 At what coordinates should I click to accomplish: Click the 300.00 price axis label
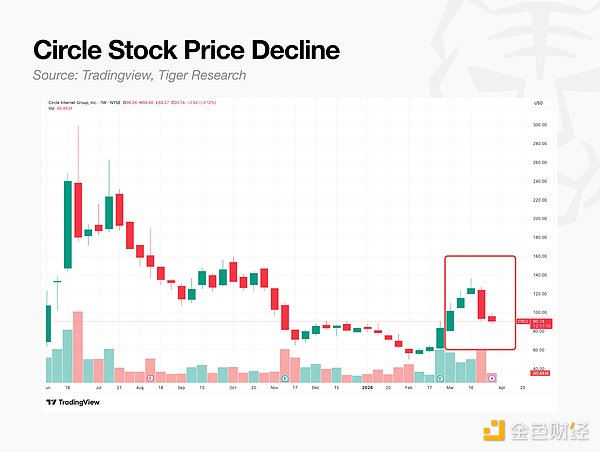541,124
